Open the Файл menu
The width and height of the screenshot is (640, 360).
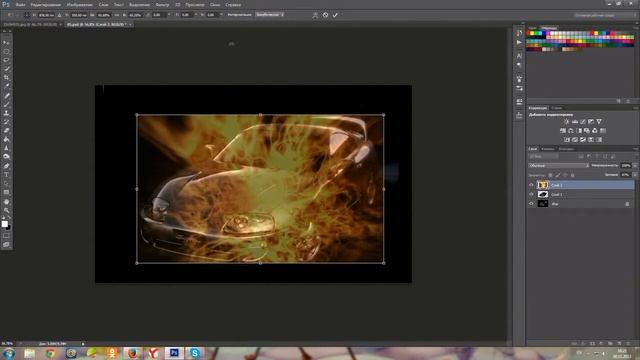point(20,5)
